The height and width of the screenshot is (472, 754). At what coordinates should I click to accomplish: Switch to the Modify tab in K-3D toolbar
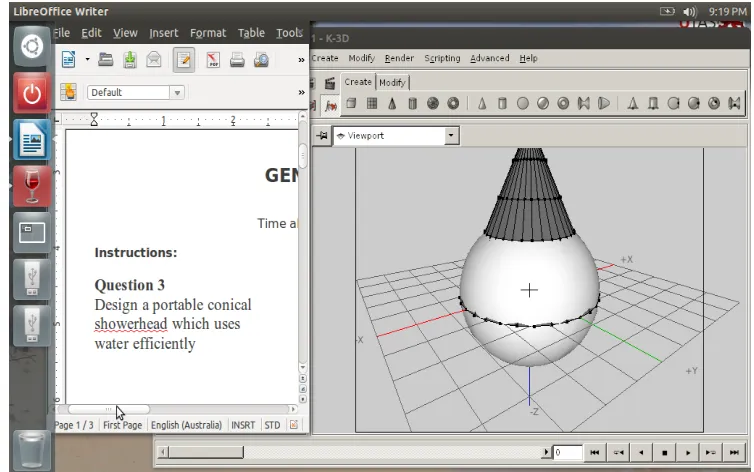pos(392,83)
